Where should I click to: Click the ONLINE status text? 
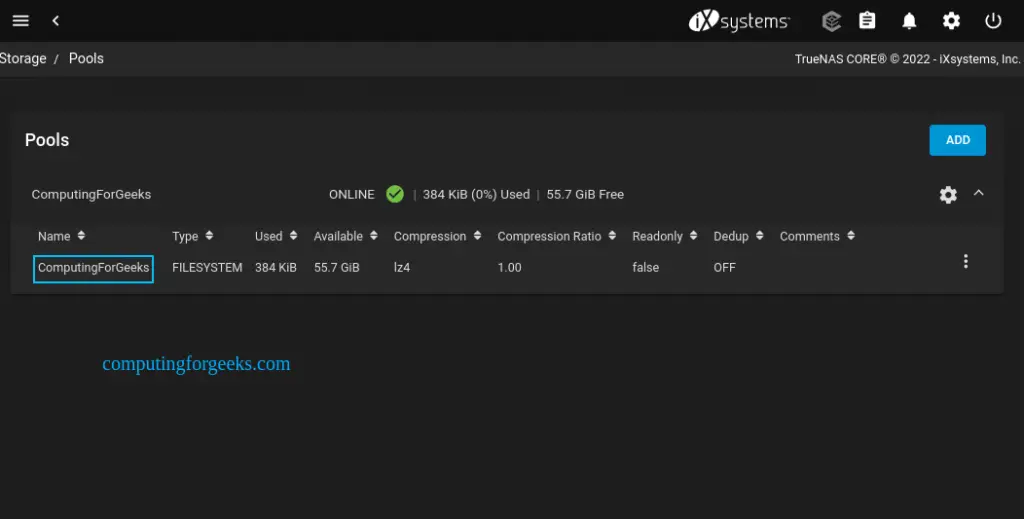[x=351, y=195]
